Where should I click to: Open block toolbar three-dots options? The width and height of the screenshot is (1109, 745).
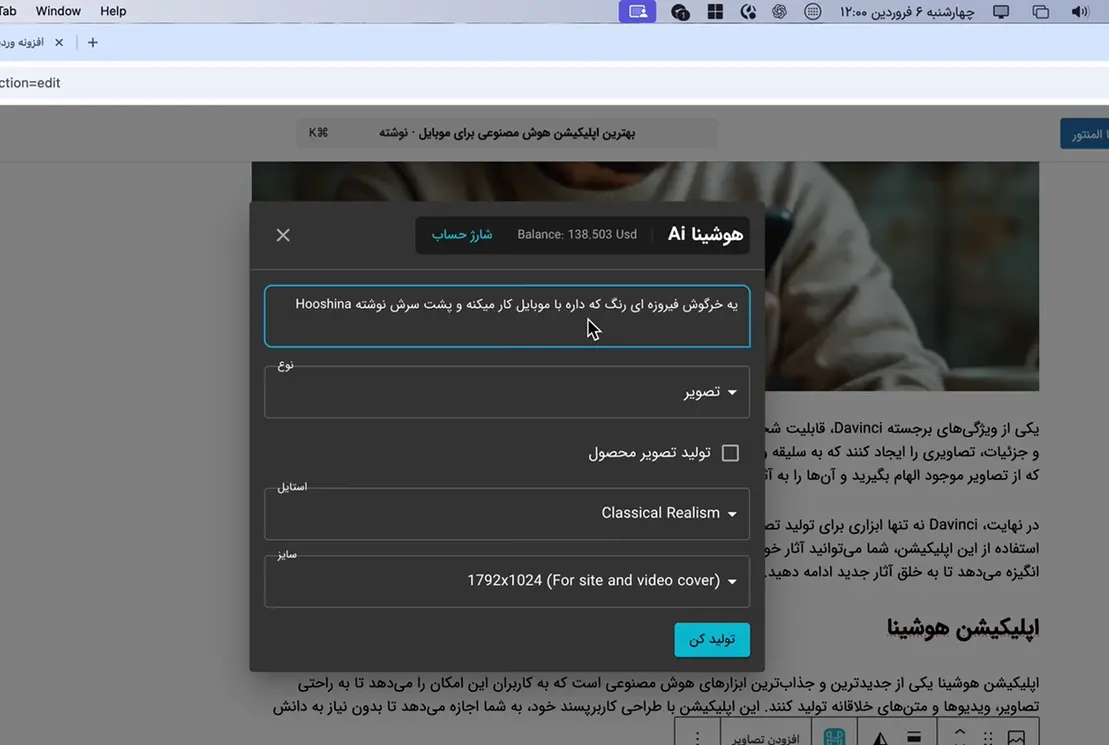coord(697,737)
